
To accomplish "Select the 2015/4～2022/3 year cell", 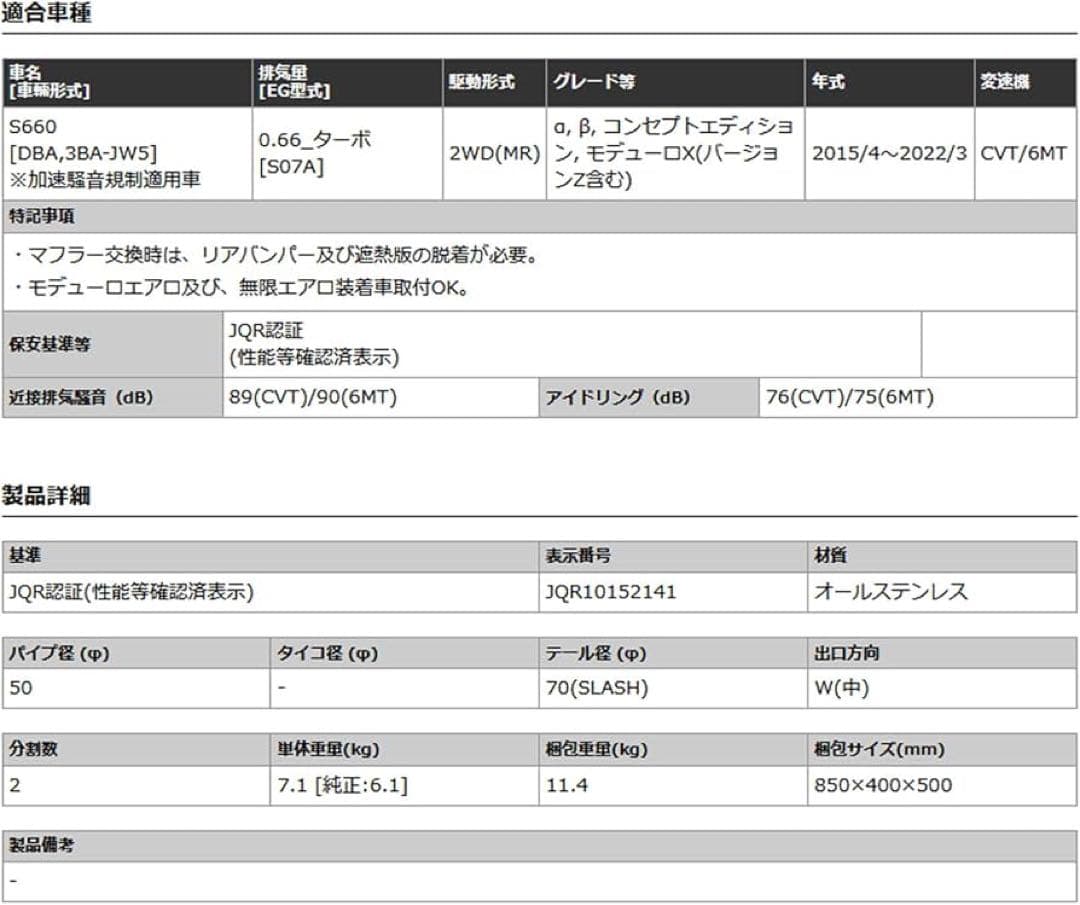I will (889, 153).
